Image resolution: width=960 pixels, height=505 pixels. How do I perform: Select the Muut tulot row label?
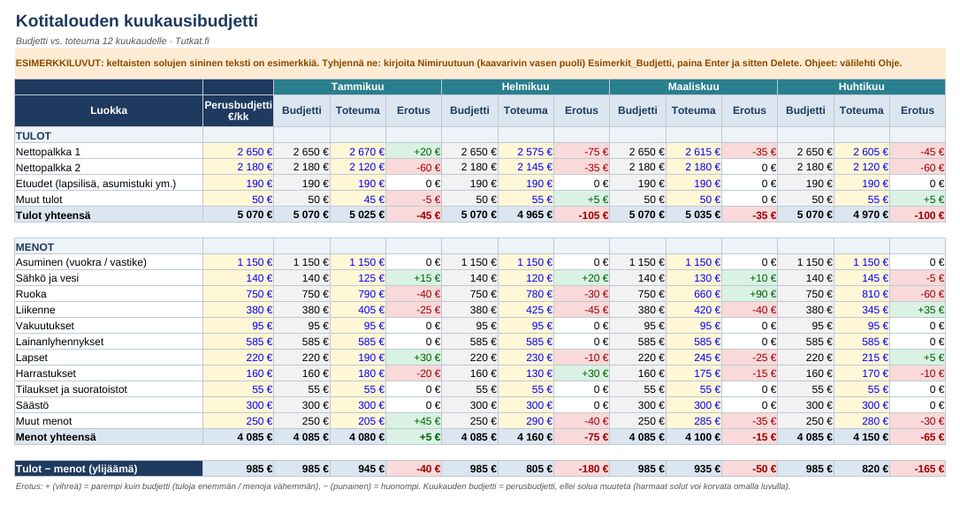(109, 199)
